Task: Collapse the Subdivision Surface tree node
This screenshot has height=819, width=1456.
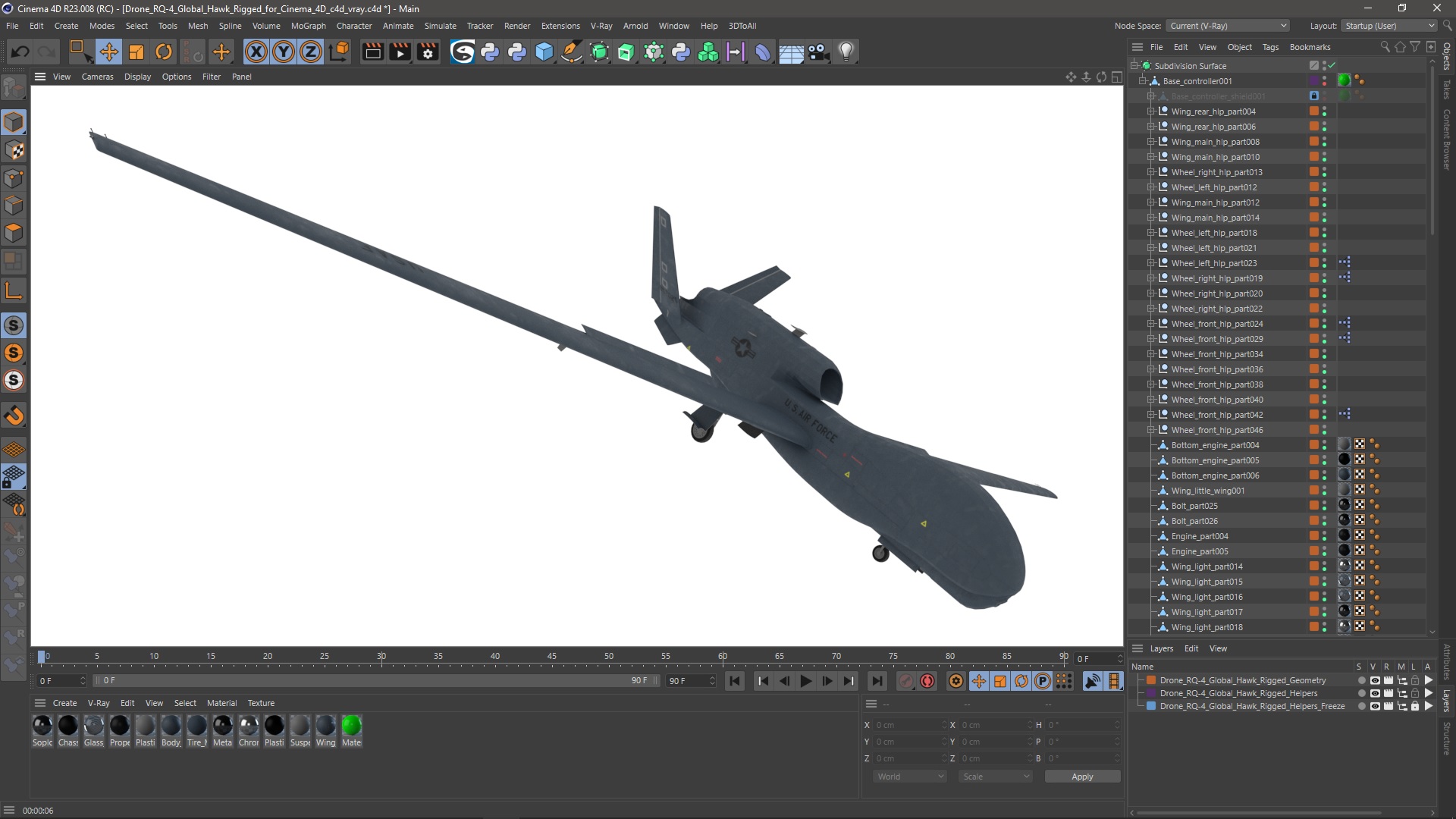Action: [1135, 66]
